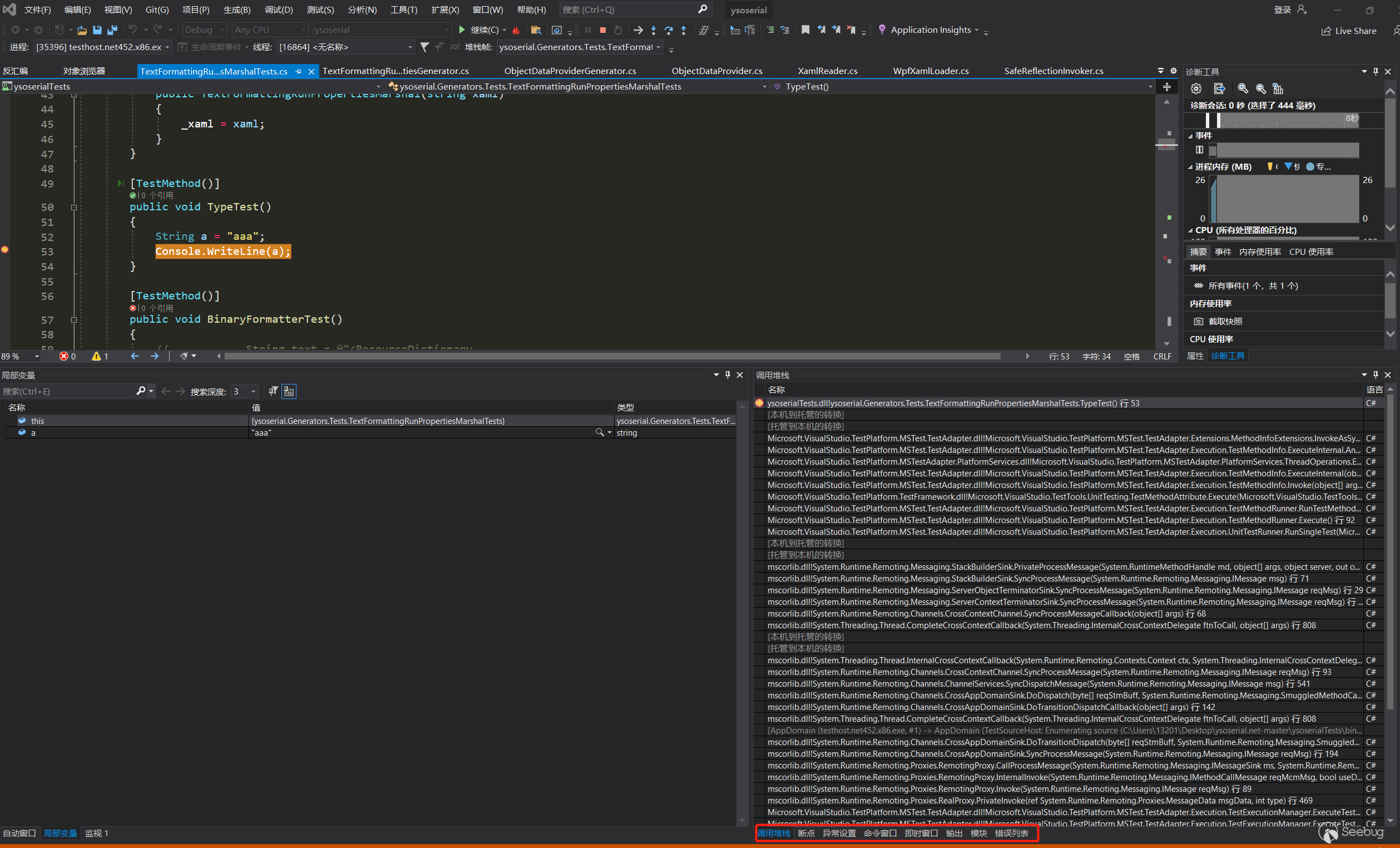The width and height of the screenshot is (1400, 848).
Task: Collapse the TypeTest method outlining box
Action: (x=74, y=208)
